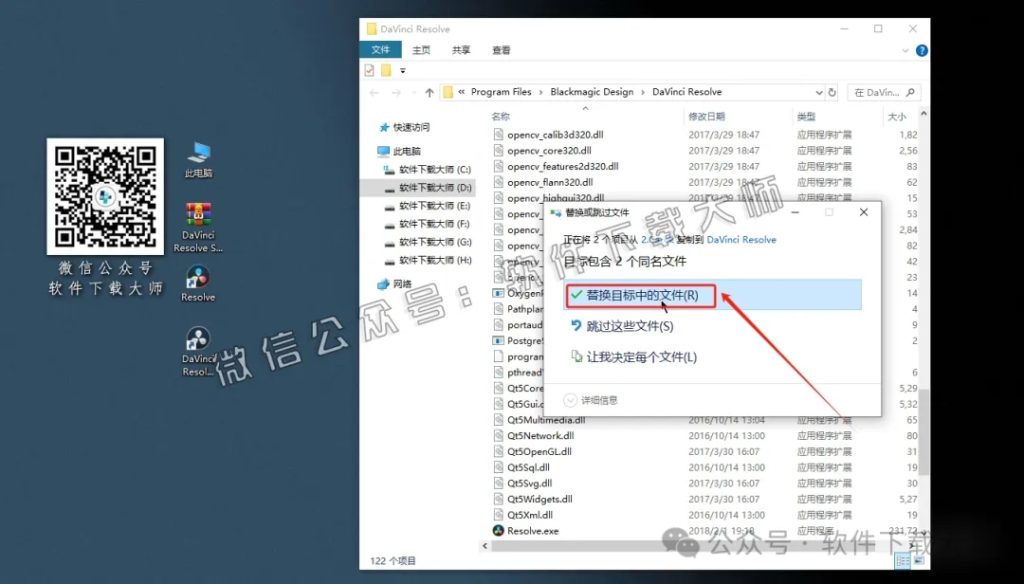
Task: Open the 文件 menu in Explorer
Action: click(381, 49)
